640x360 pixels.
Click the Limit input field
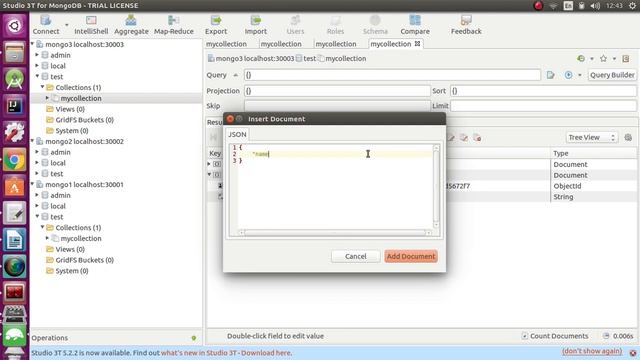coord(543,106)
